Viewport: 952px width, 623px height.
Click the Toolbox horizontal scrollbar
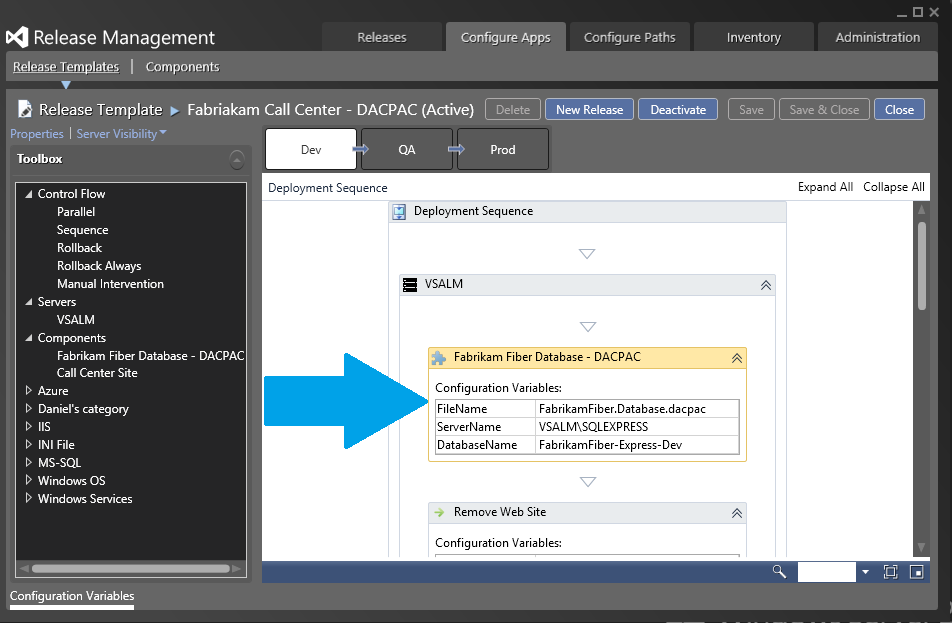pos(131,569)
